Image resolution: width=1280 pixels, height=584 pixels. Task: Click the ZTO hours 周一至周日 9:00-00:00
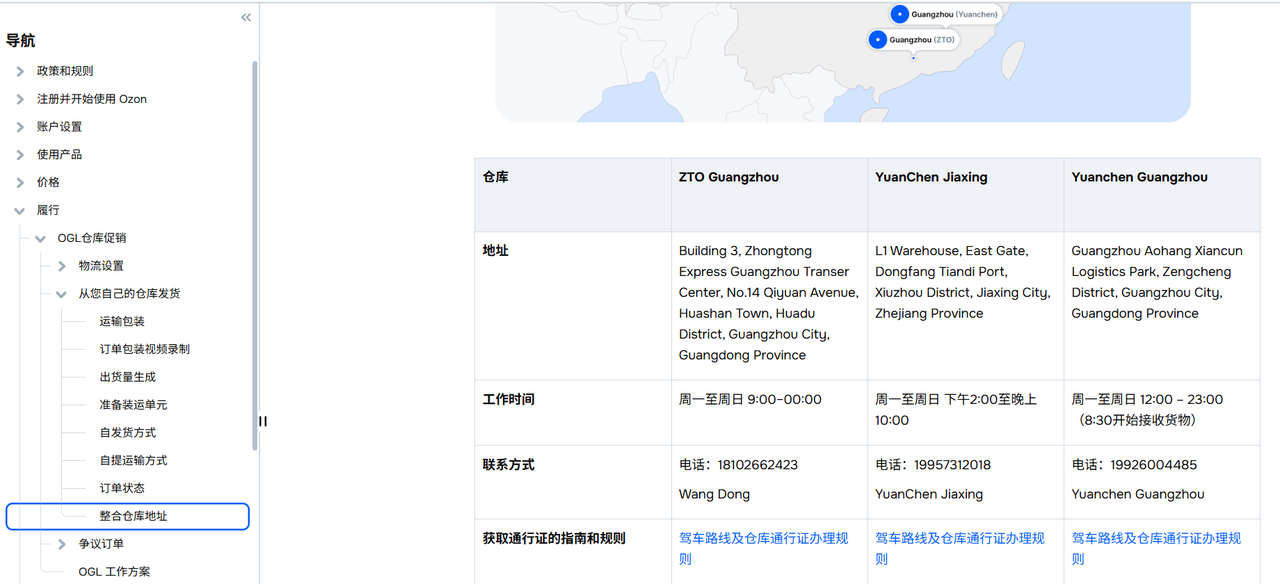coord(750,399)
